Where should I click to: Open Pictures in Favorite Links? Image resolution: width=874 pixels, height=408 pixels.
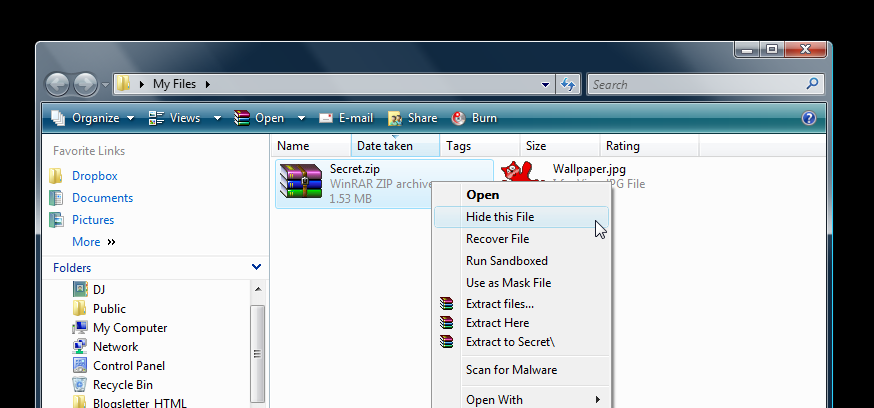(93, 220)
